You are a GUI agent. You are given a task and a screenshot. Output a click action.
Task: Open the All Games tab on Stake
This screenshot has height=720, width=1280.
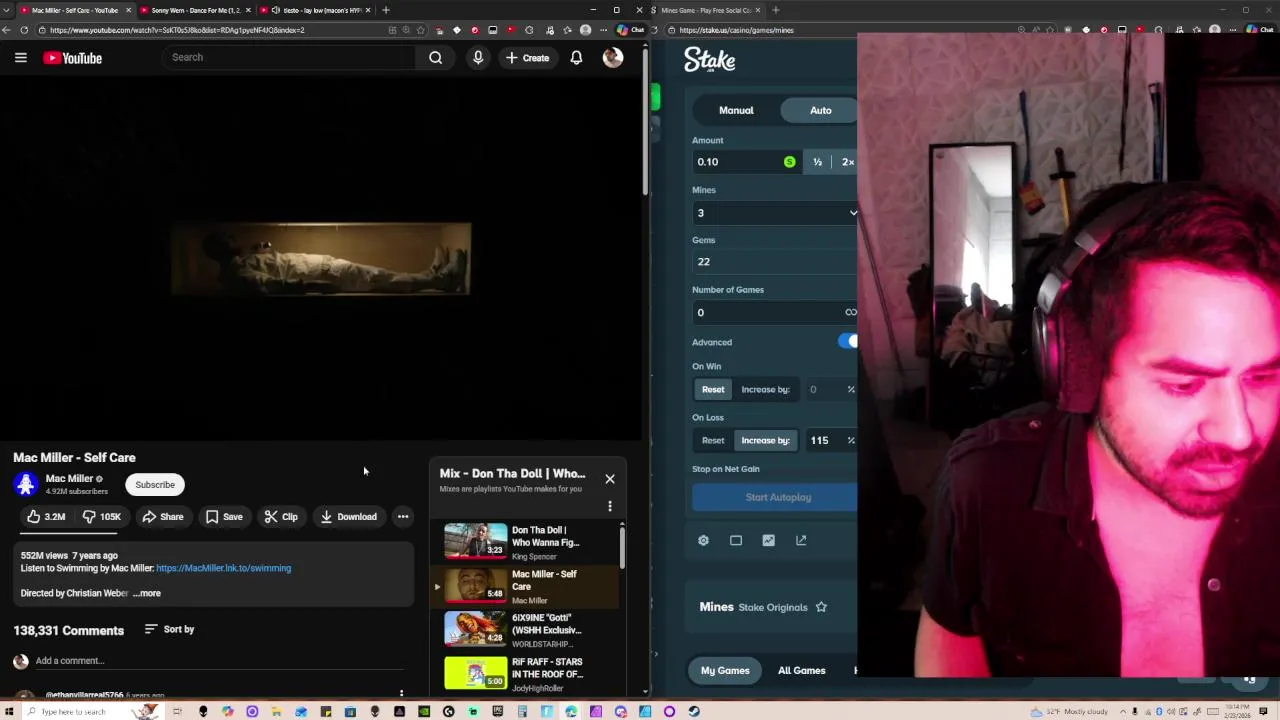801,671
